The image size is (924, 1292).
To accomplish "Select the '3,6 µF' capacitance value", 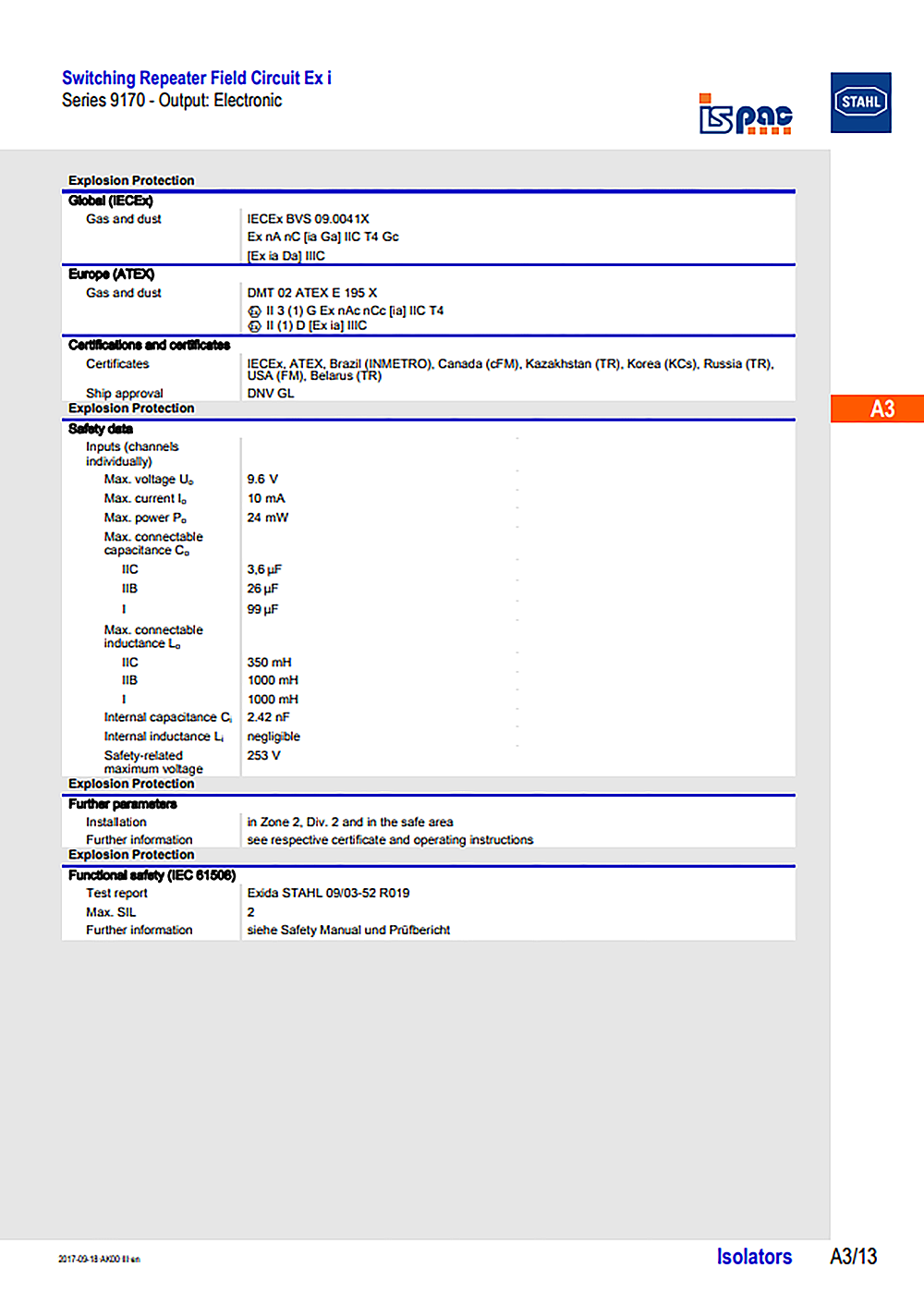I will tap(264, 569).
